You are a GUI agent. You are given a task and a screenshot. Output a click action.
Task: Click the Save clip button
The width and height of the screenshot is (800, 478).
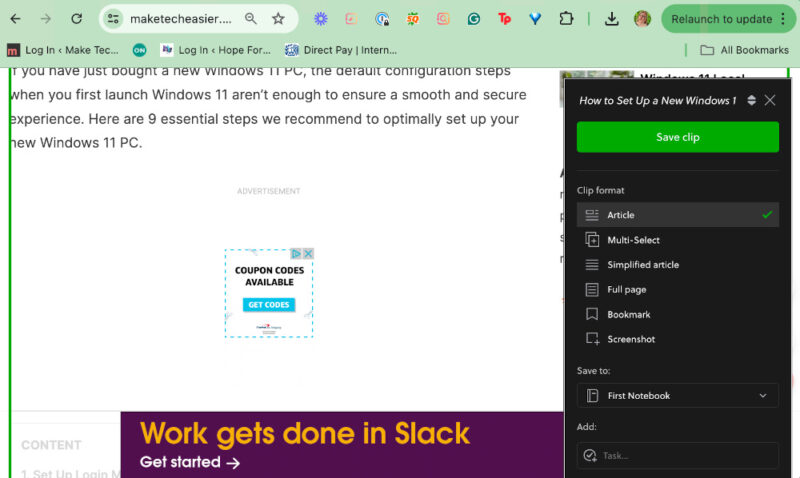[x=678, y=137]
